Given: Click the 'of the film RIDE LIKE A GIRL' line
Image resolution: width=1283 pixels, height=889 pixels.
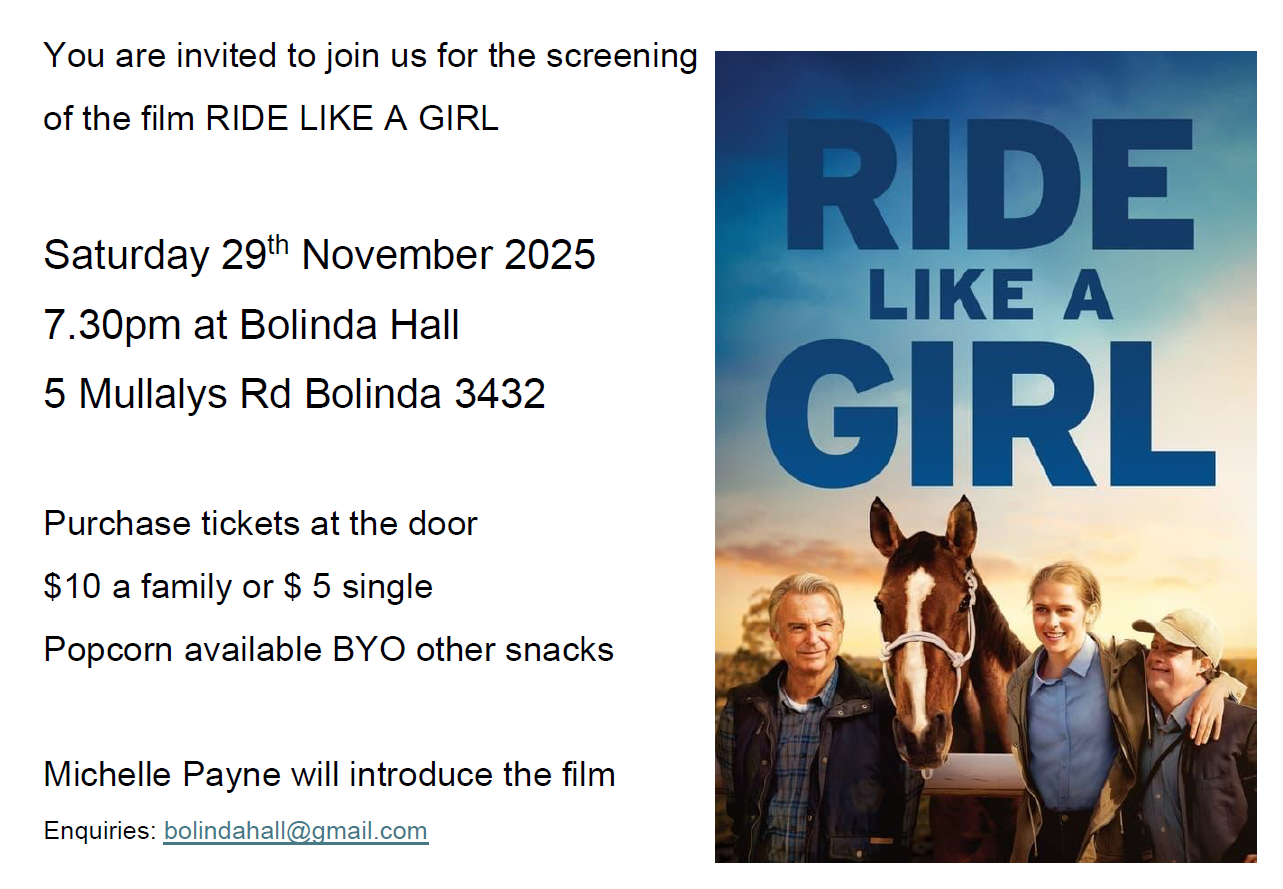Looking at the screenshot, I should pos(270,119).
